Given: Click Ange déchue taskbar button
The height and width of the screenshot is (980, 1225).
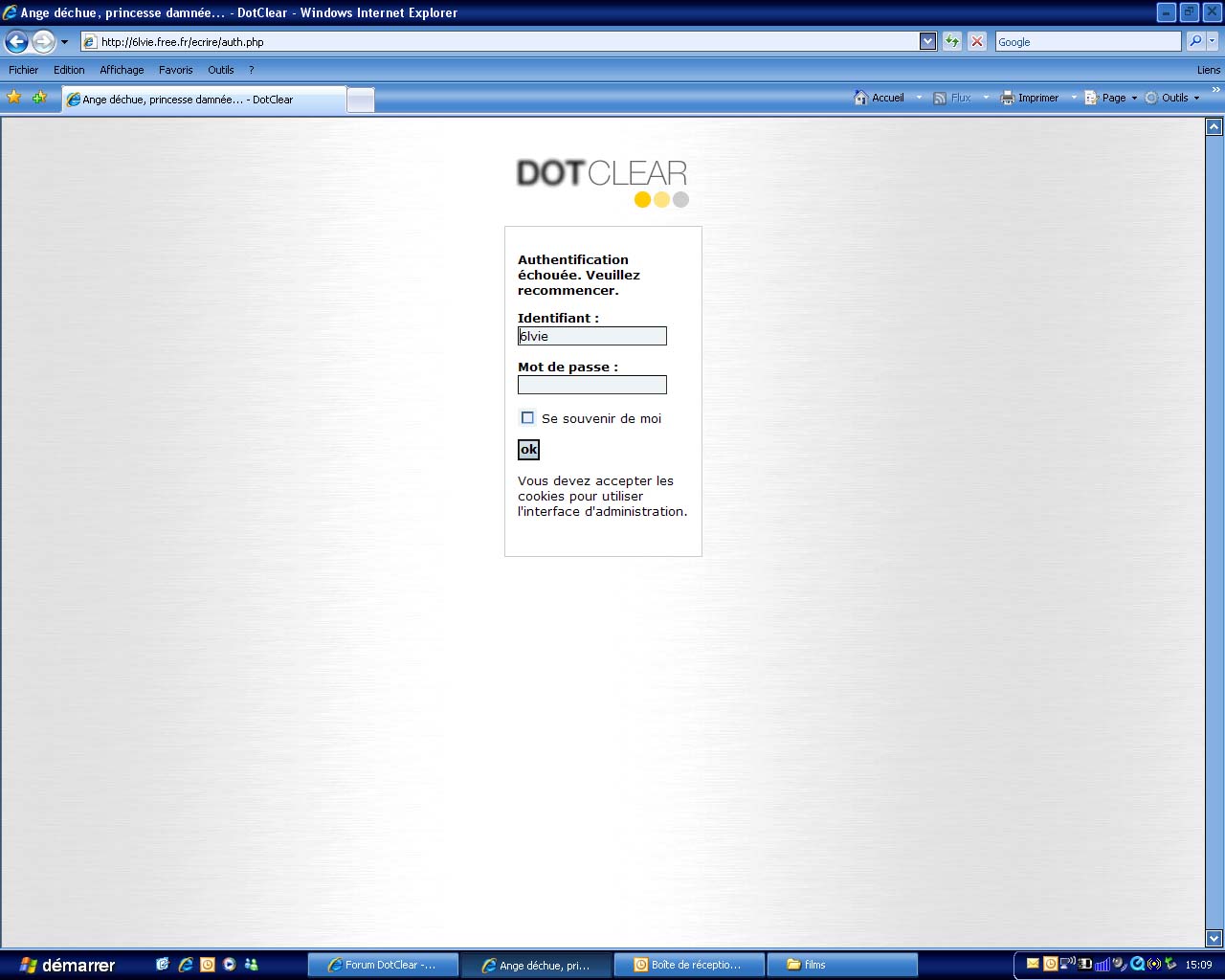Looking at the screenshot, I should tap(537, 965).
